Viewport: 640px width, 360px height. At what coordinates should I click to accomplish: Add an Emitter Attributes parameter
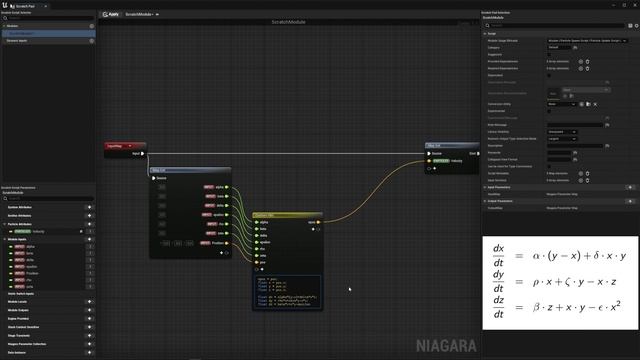pyautogui.click(x=89, y=216)
